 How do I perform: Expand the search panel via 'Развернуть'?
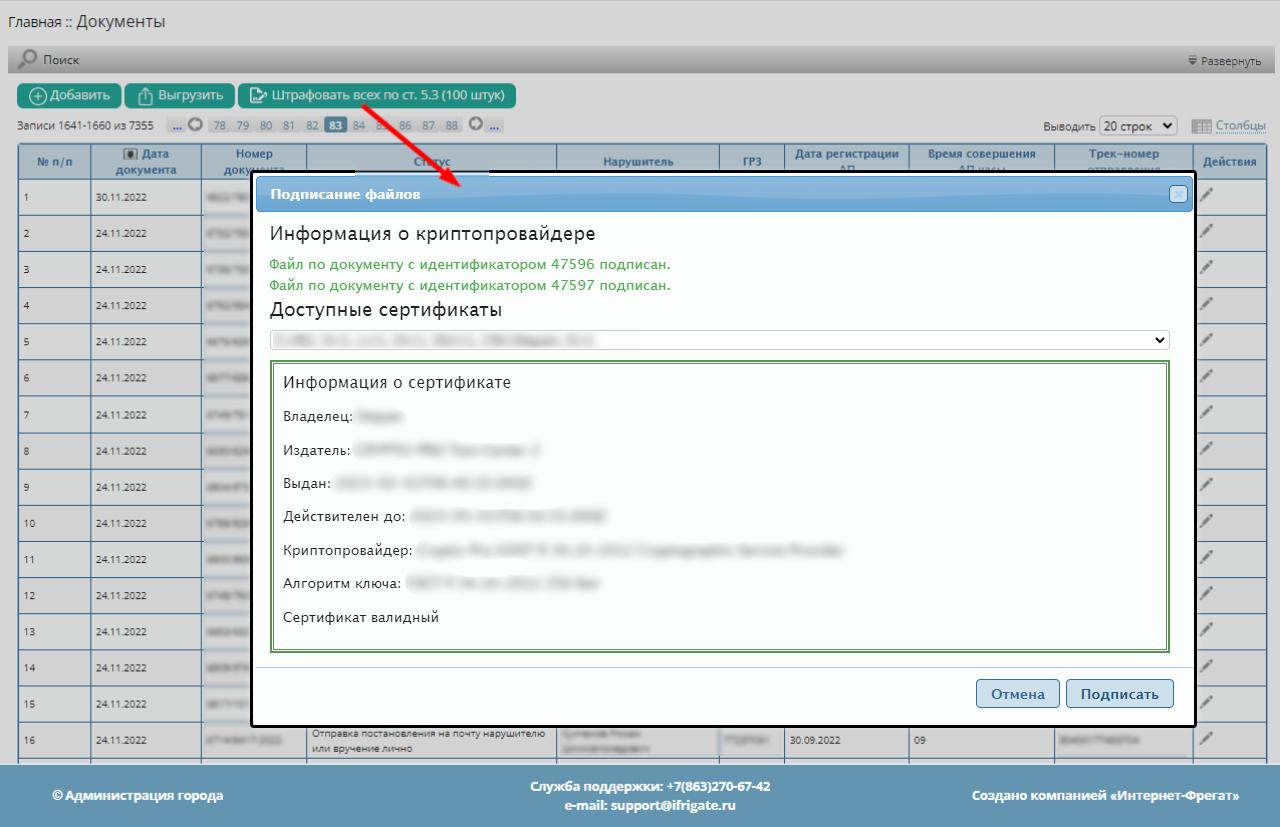click(x=1224, y=61)
